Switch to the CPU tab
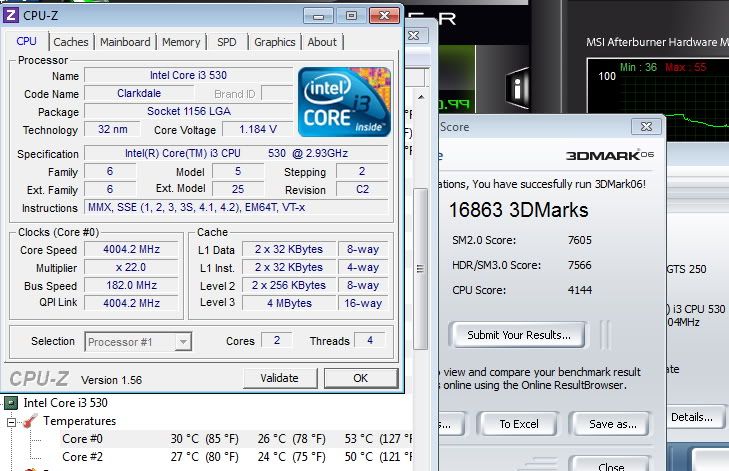The image size is (729, 471). tap(27, 41)
